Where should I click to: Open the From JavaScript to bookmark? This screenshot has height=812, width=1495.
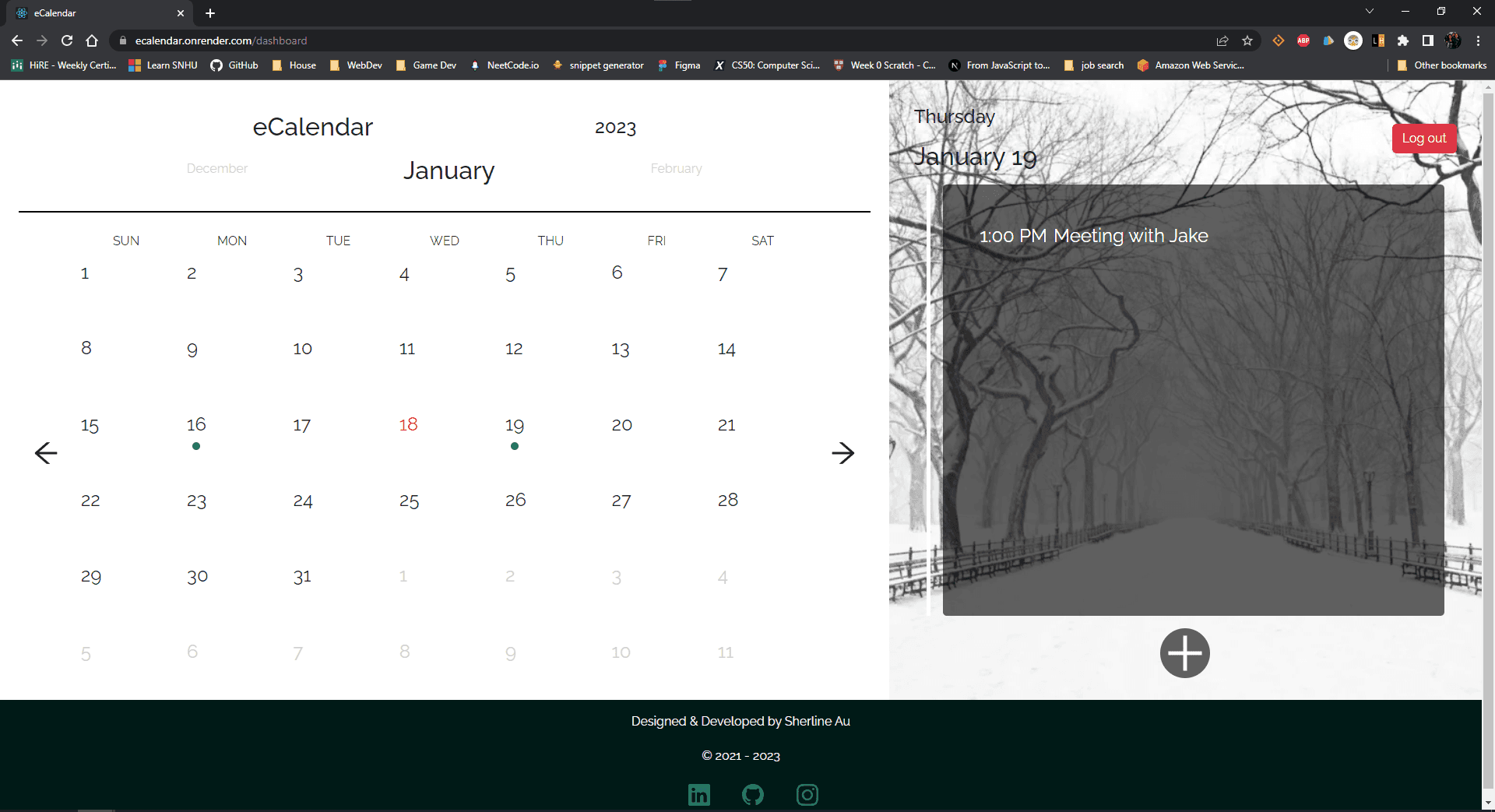coord(1000,65)
